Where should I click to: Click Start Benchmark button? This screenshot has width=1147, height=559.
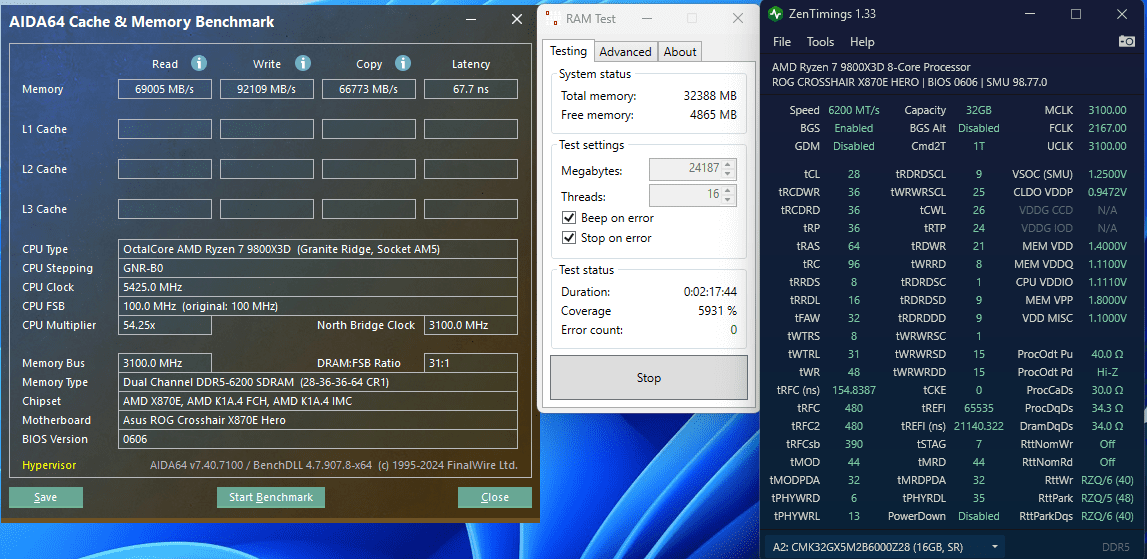pyautogui.click(x=271, y=498)
